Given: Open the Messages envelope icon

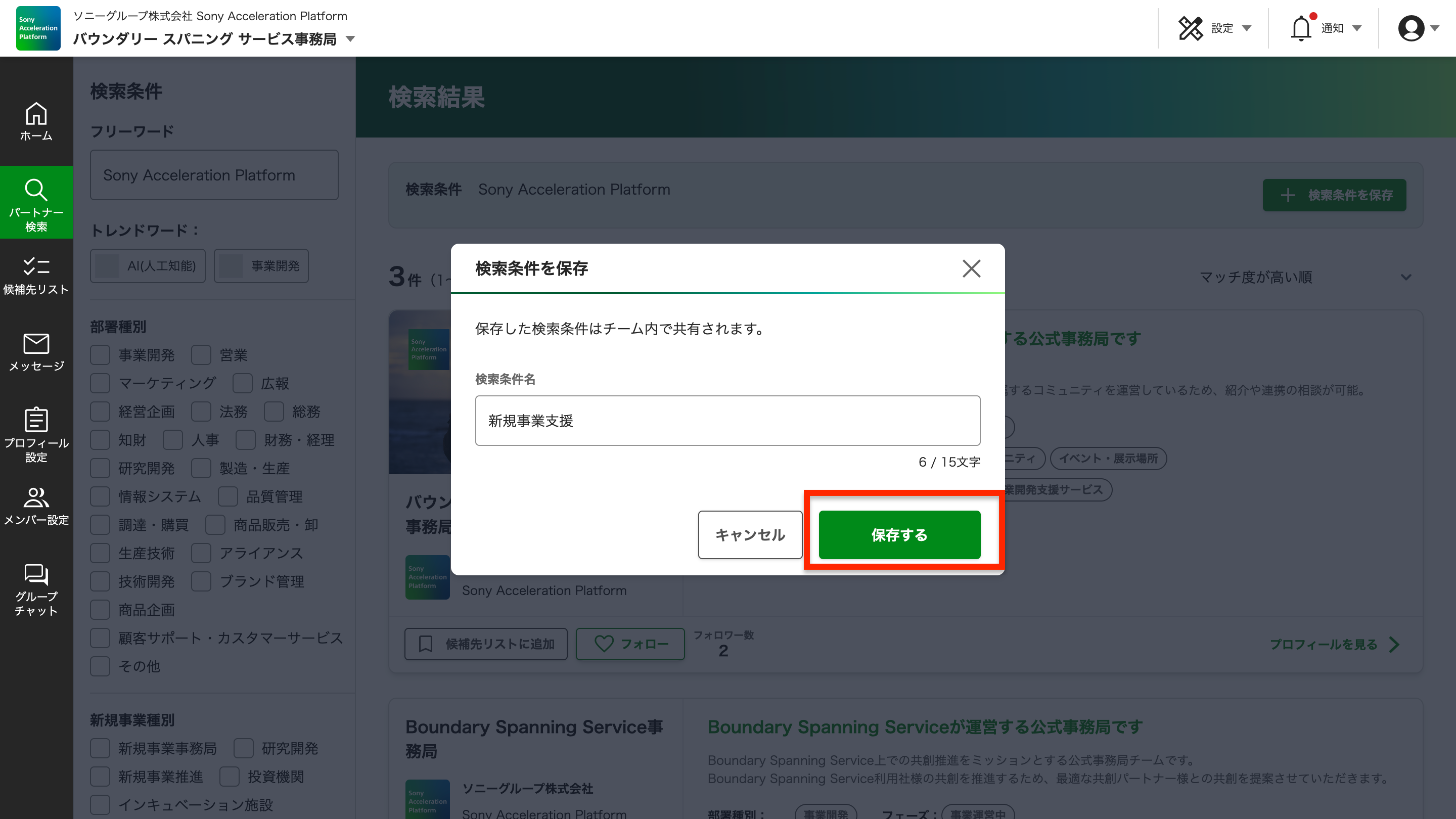Looking at the screenshot, I should [x=36, y=351].
